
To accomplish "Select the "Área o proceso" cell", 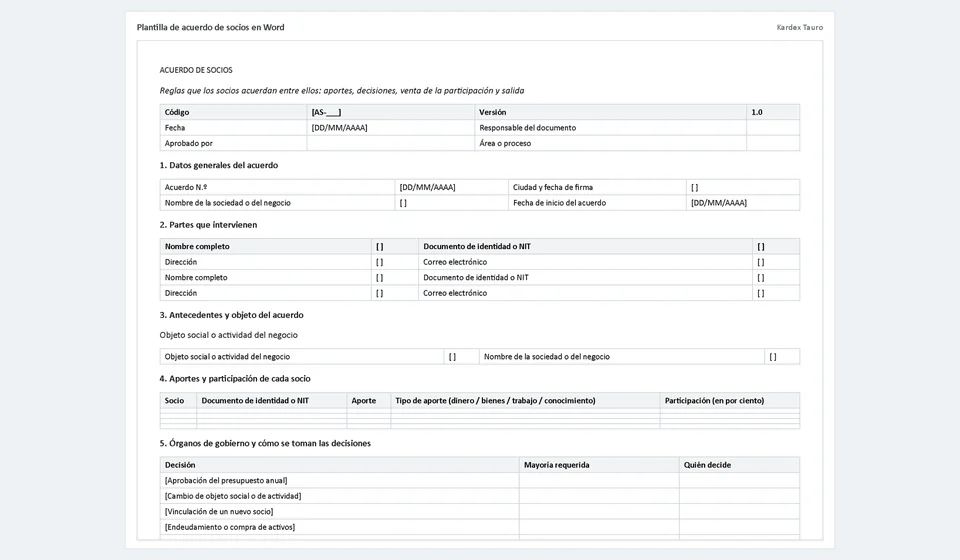I will point(610,143).
